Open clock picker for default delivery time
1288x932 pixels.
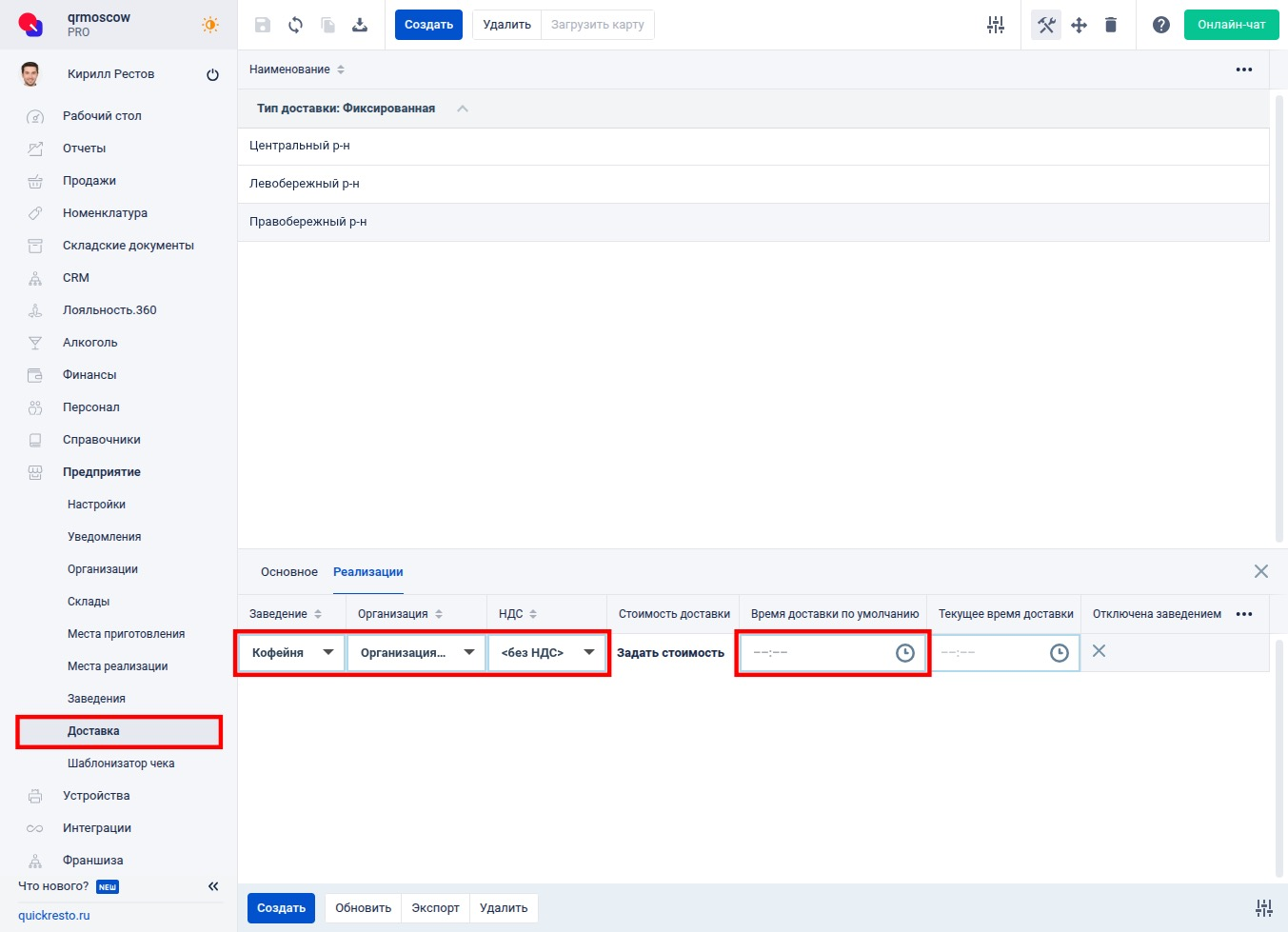tap(904, 653)
